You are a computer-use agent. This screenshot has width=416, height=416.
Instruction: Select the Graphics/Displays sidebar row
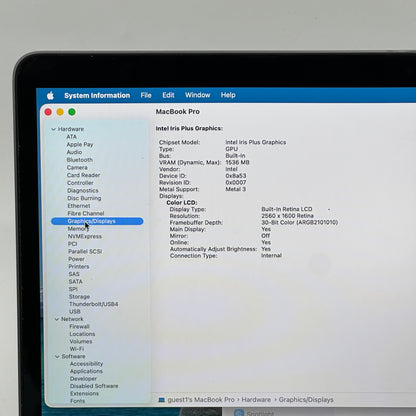[97, 221]
